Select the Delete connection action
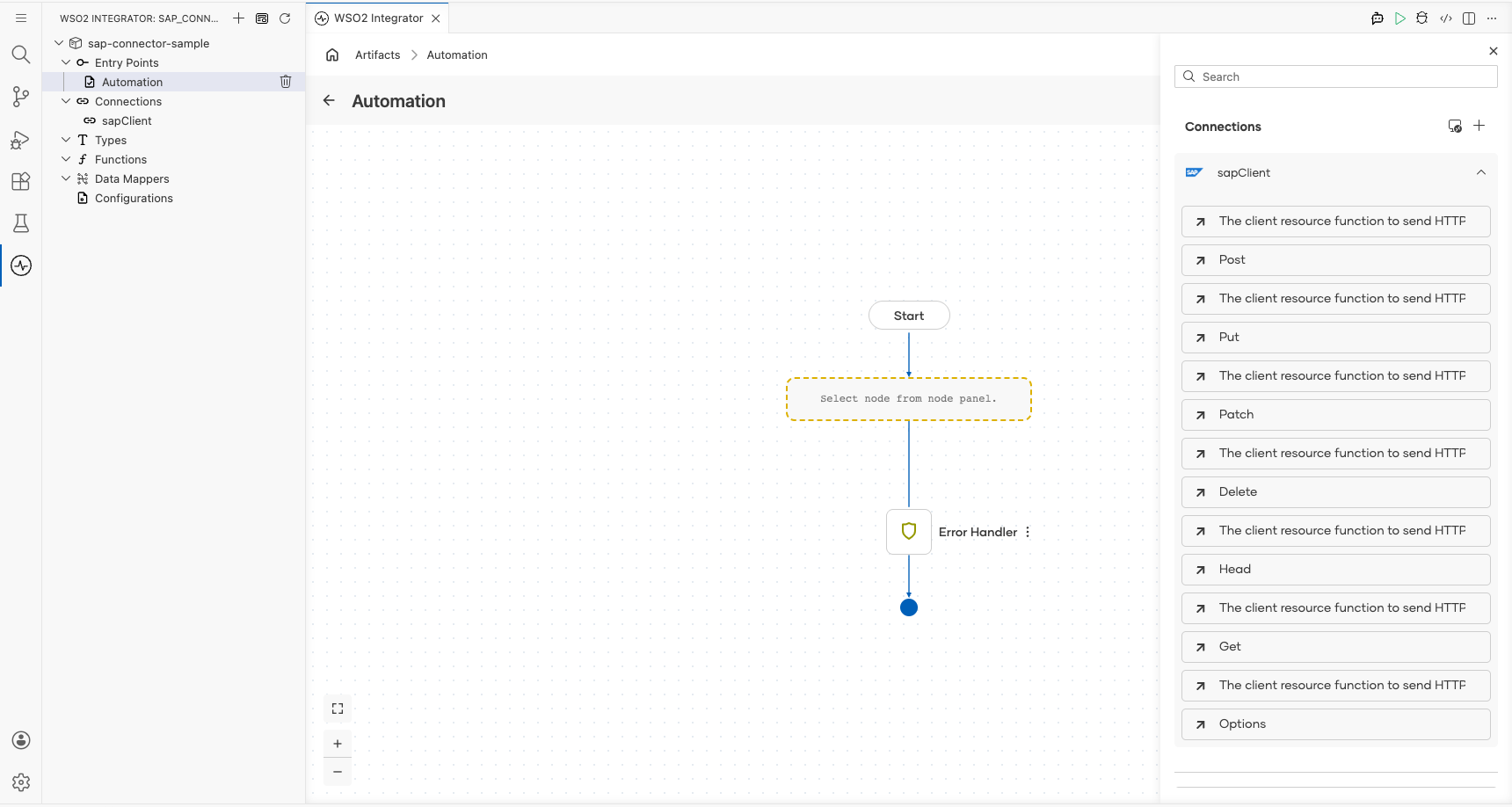The image size is (1512, 807). coord(1336,492)
